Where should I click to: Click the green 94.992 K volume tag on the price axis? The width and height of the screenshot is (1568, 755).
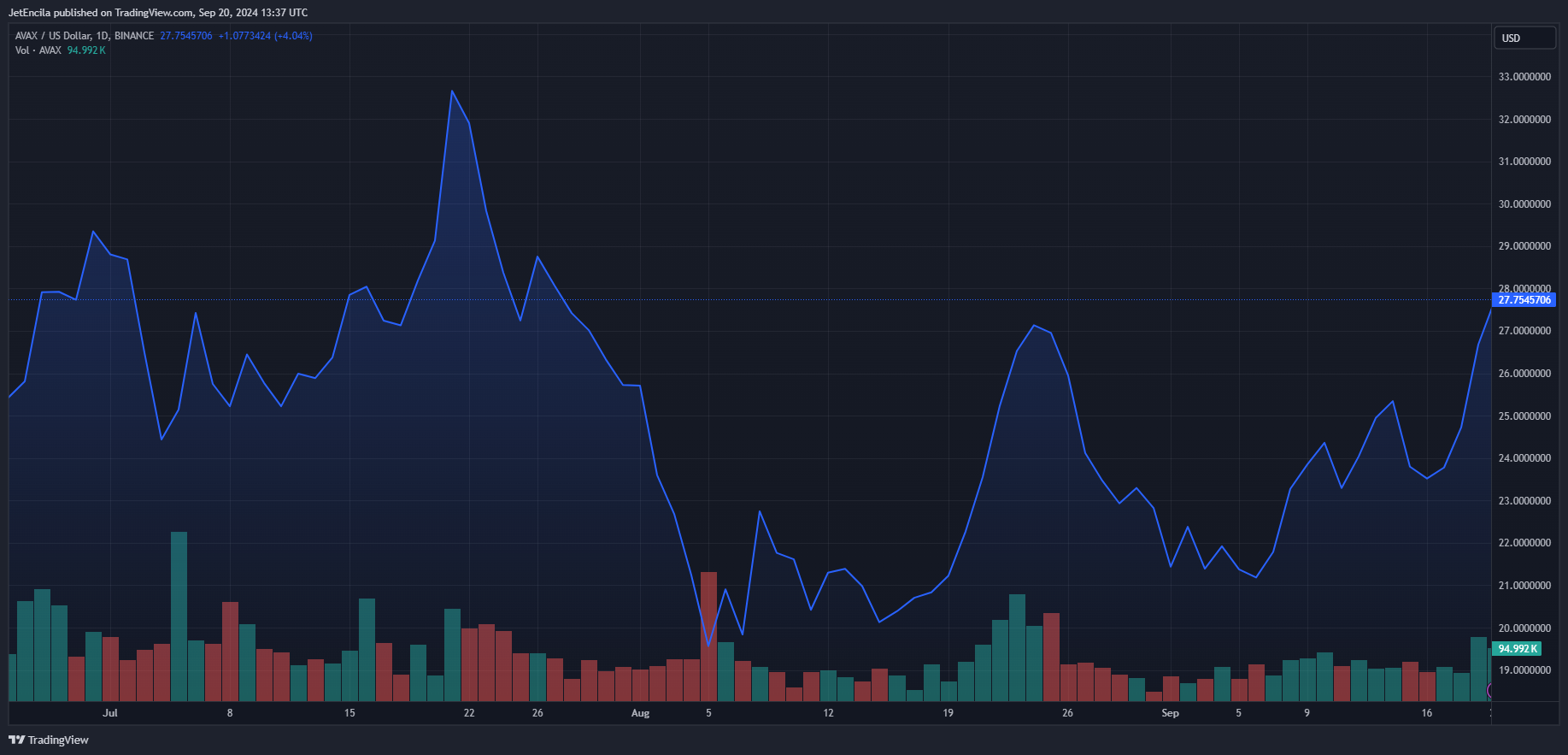pyautogui.click(x=1517, y=649)
